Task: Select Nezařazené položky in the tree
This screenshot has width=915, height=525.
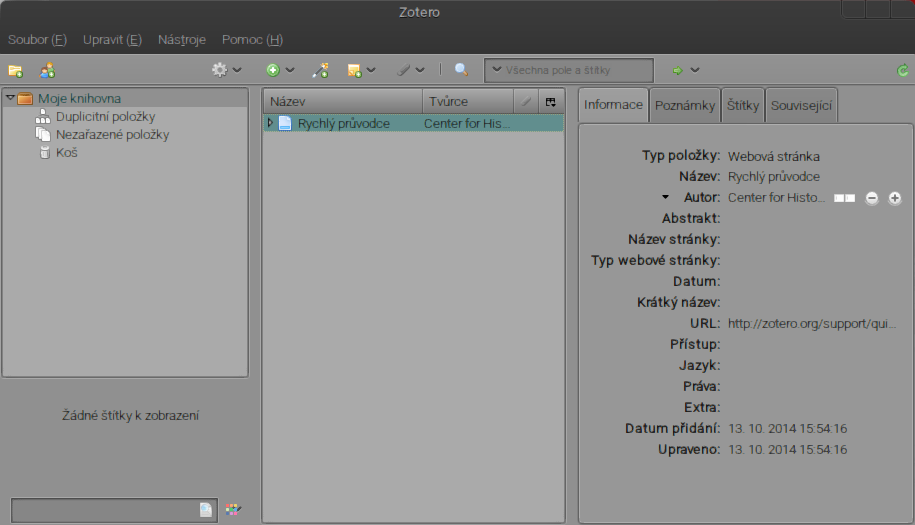Action: 113,135
